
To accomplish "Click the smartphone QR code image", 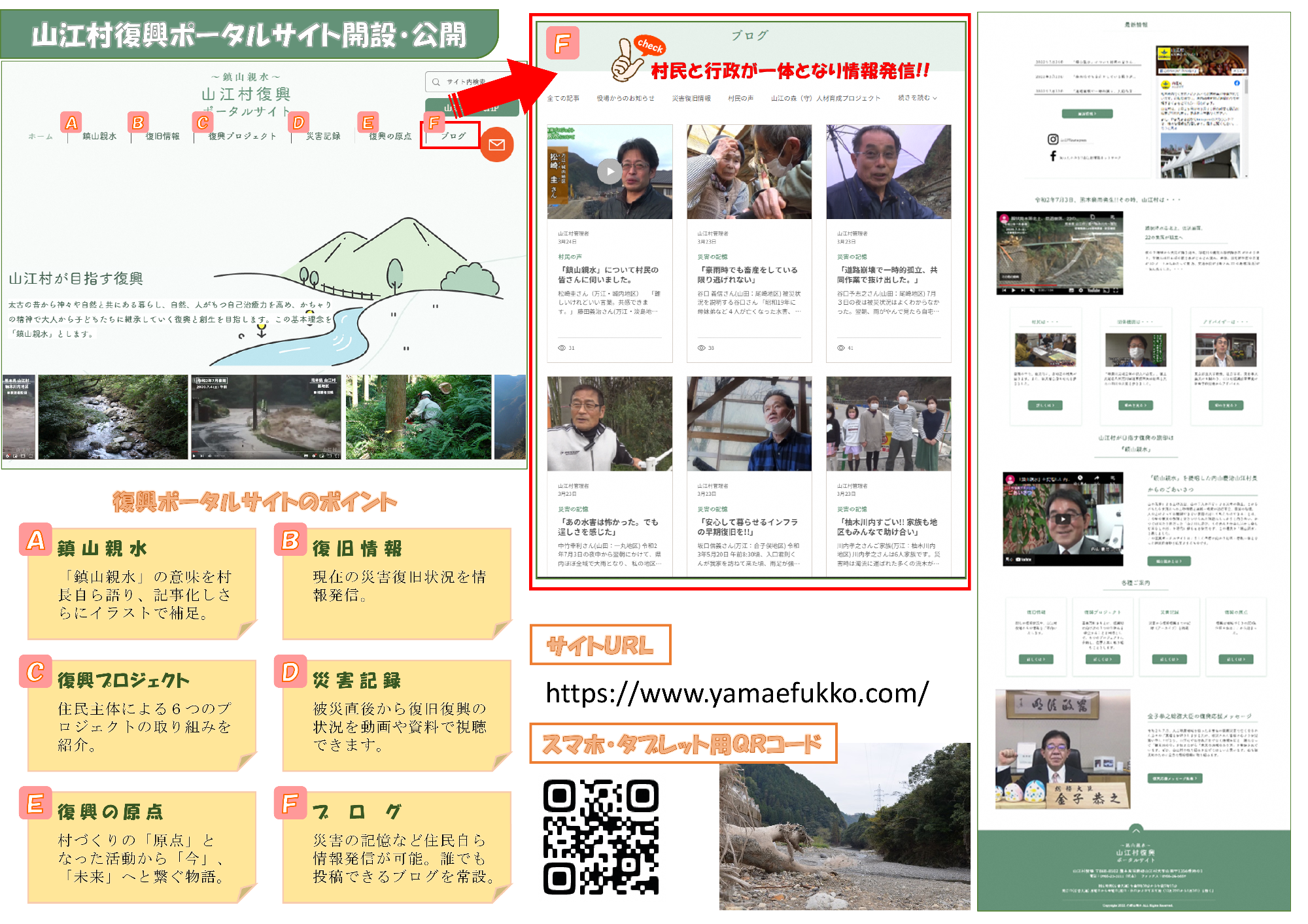I will click(x=600, y=837).
